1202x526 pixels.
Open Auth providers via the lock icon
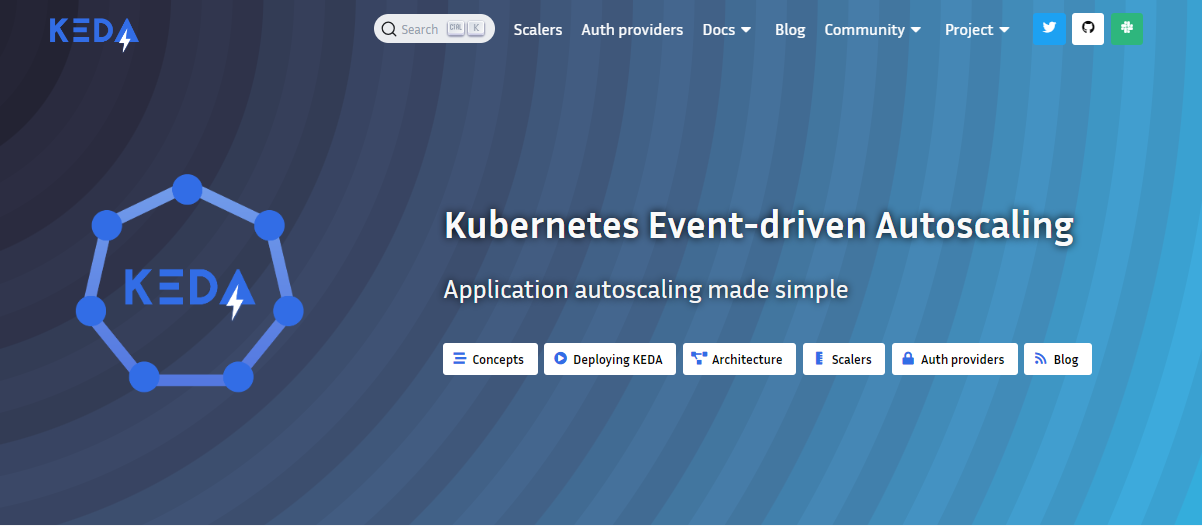[955, 359]
